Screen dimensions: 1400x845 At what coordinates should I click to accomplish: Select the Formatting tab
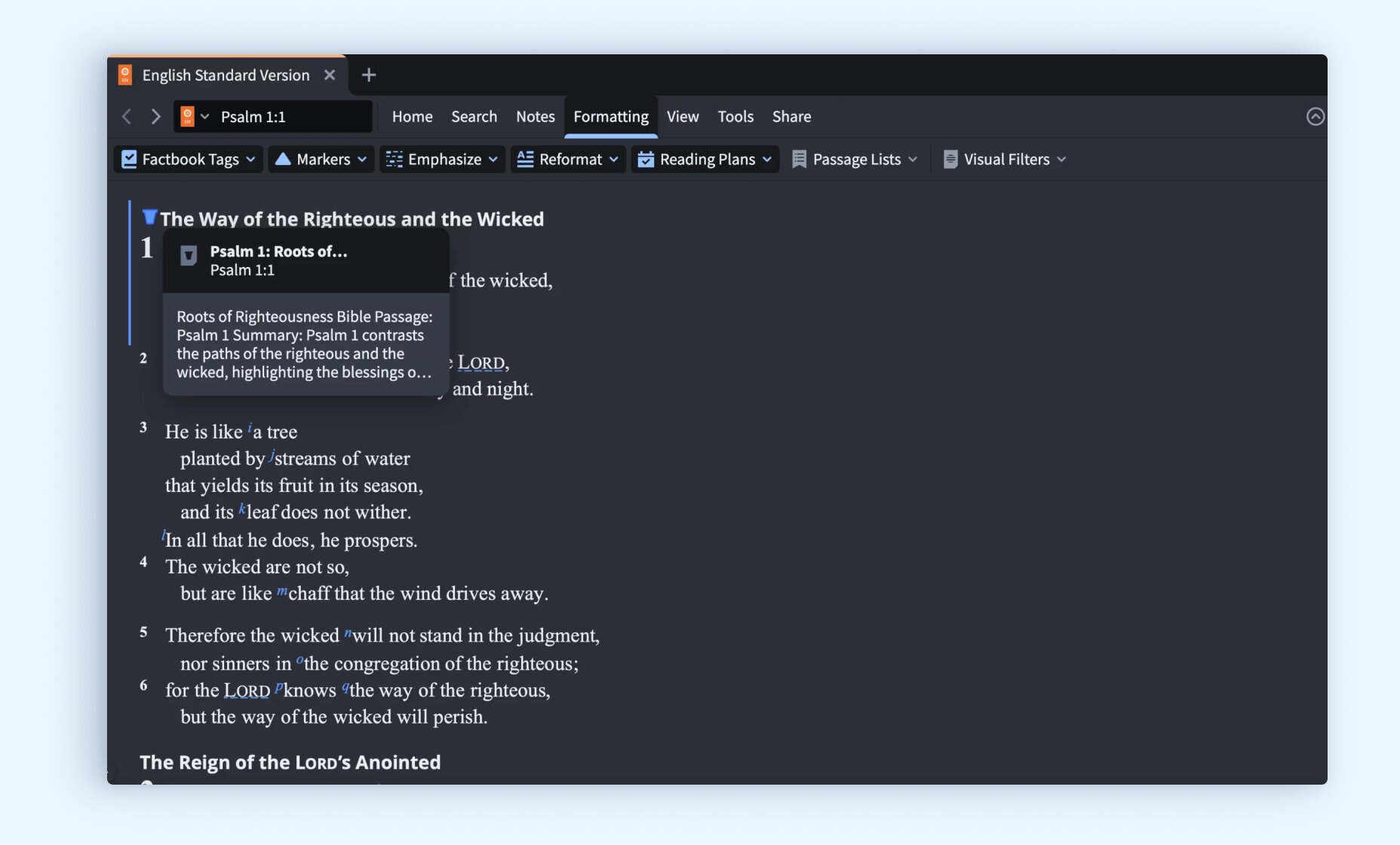pos(611,116)
